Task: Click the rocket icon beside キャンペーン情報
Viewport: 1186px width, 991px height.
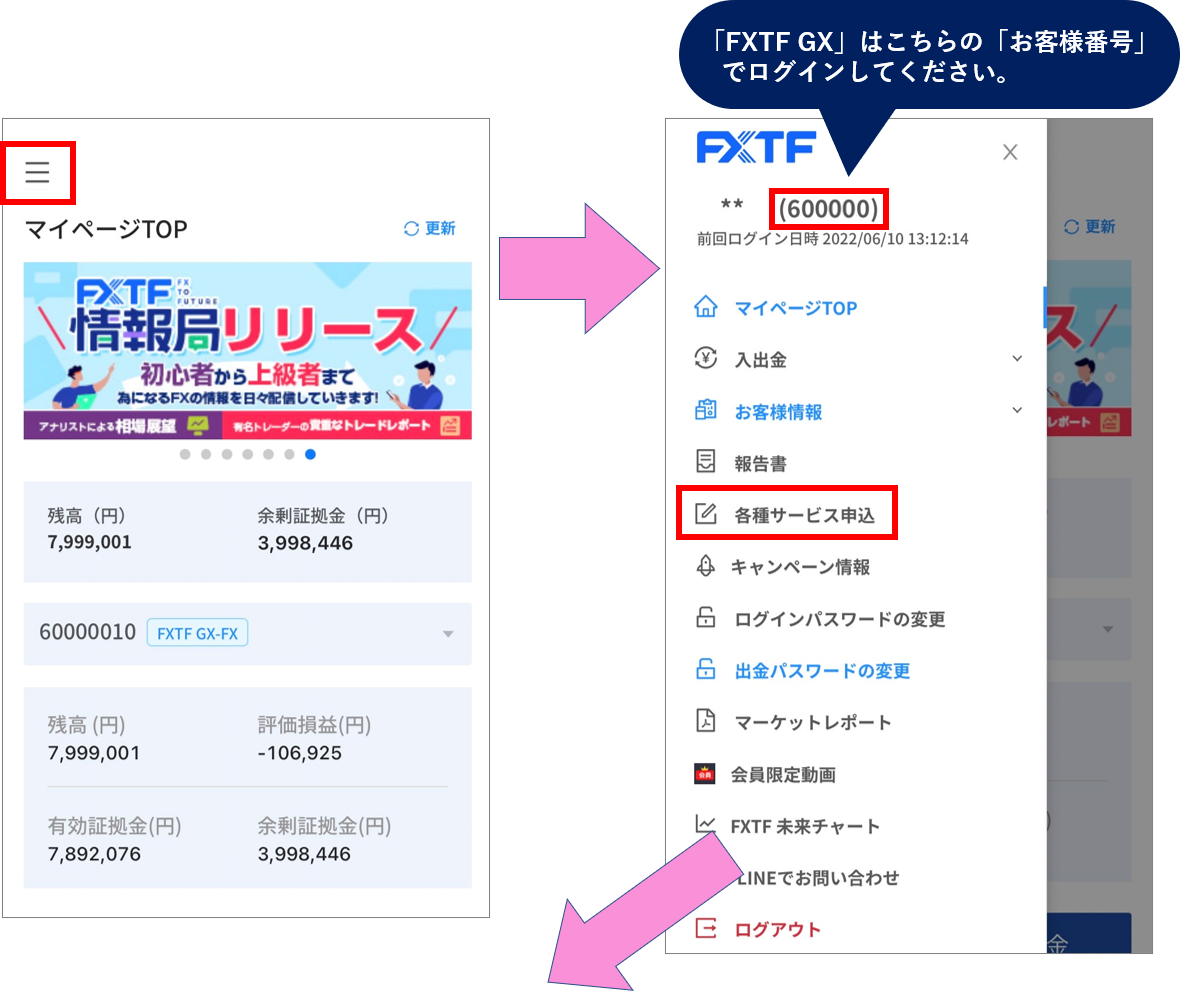Action: coord(706,566)
